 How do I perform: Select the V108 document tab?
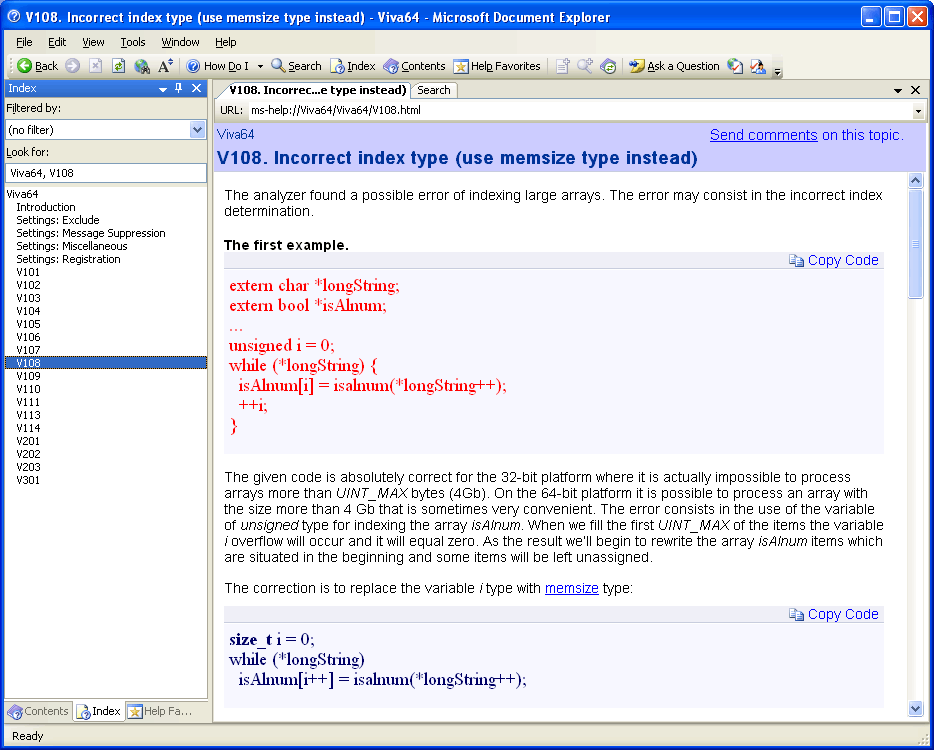click(x=317, y=90)
